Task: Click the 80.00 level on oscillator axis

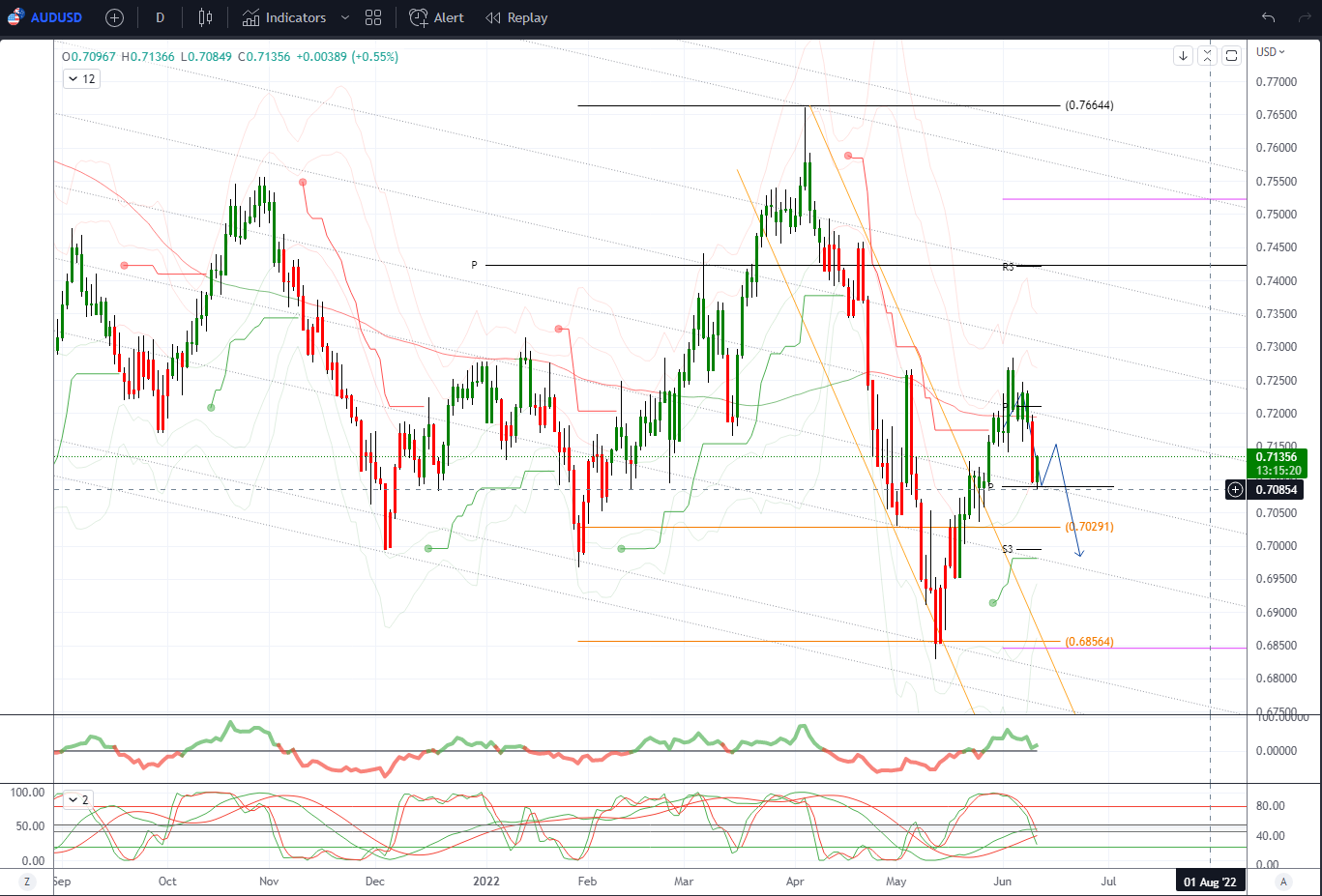Action: click(1270, 806)
